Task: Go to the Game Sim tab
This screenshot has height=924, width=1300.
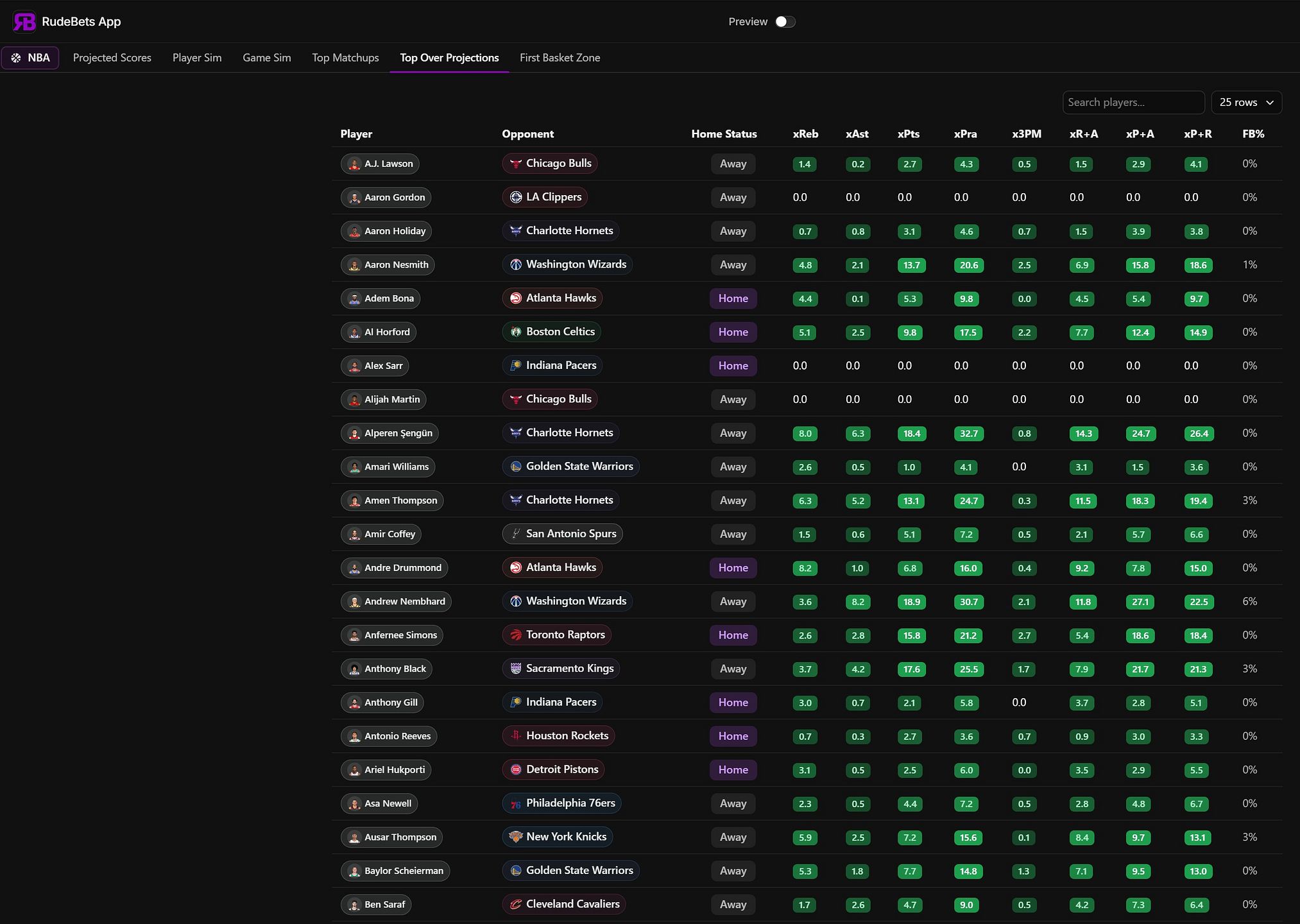Action: click(x=267, y=58)
